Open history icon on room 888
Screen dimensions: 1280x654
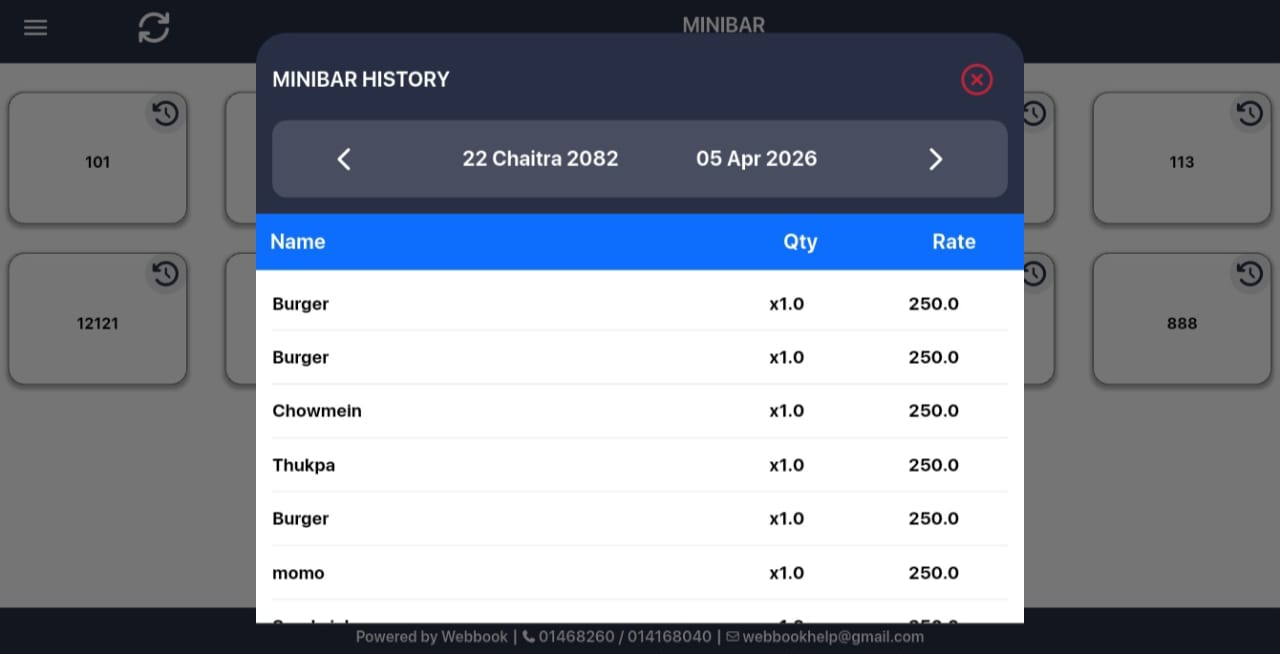click(1250, 273)
